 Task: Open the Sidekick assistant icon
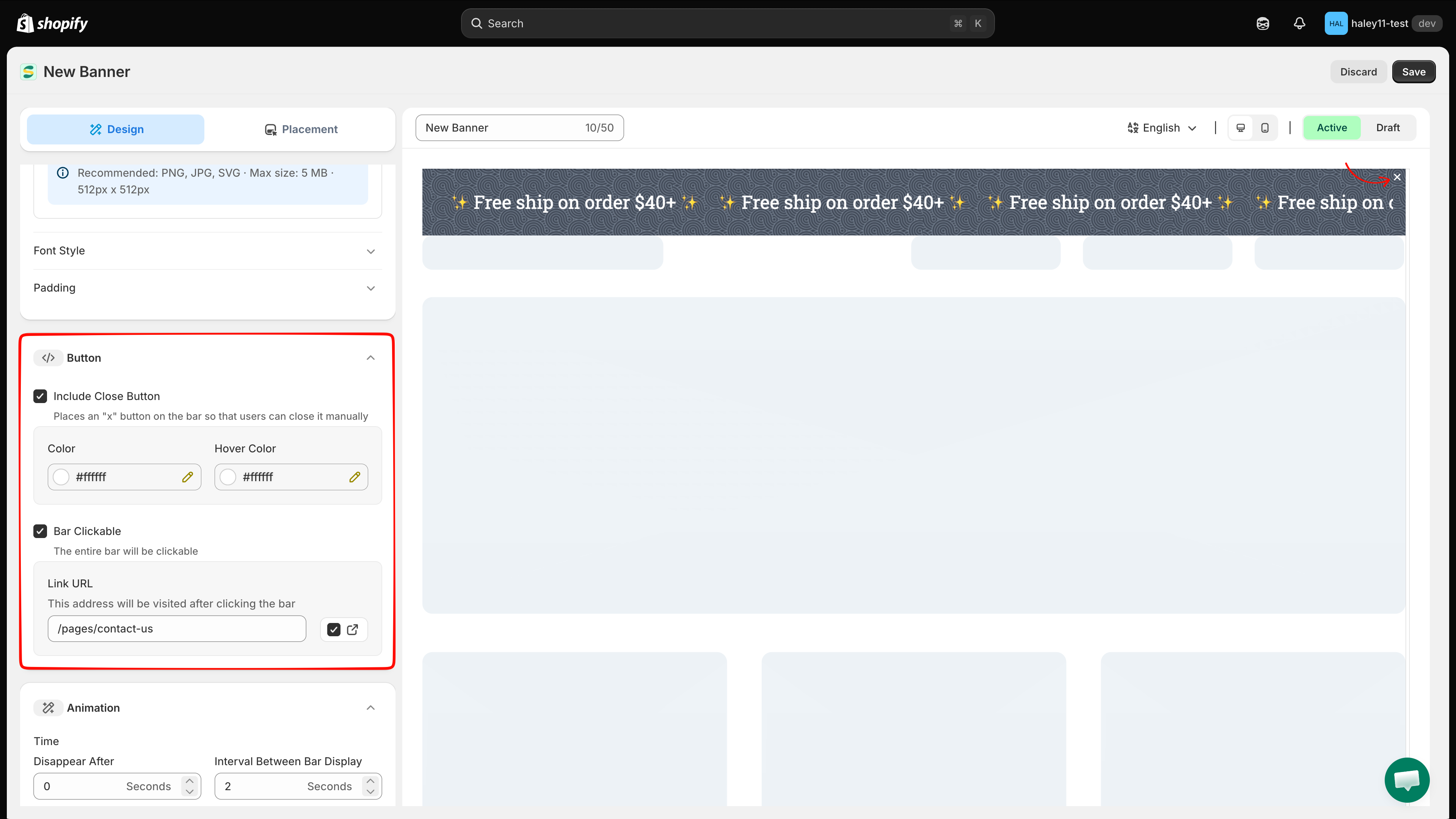[1263, 23]
